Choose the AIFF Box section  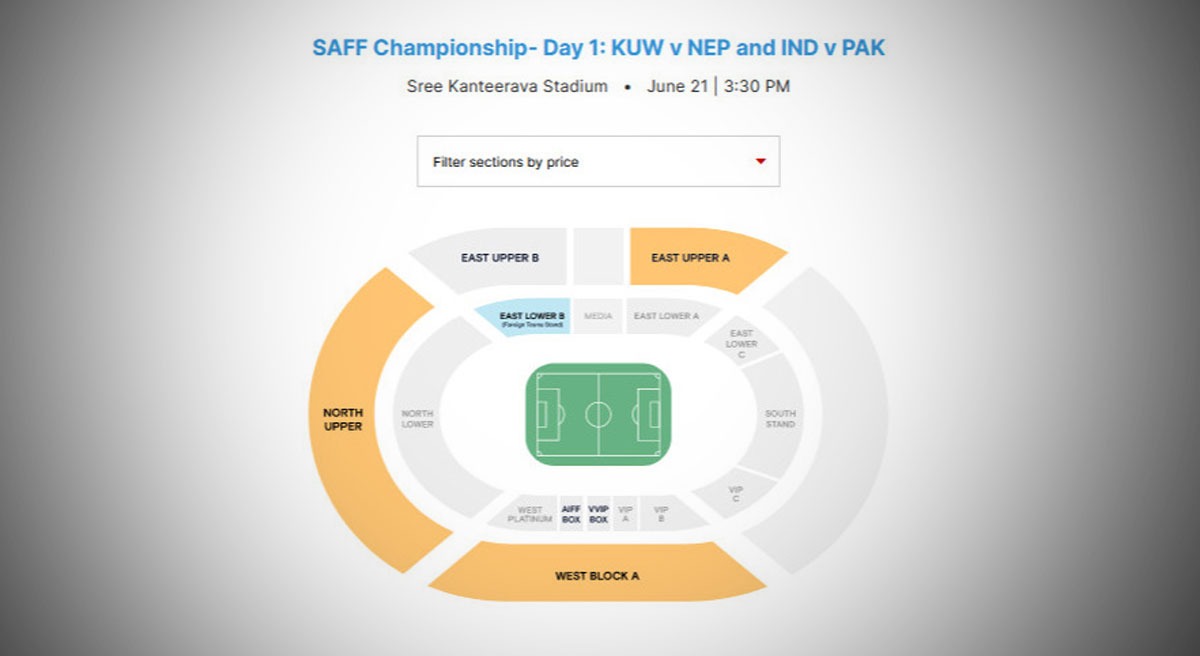(571, 514)
